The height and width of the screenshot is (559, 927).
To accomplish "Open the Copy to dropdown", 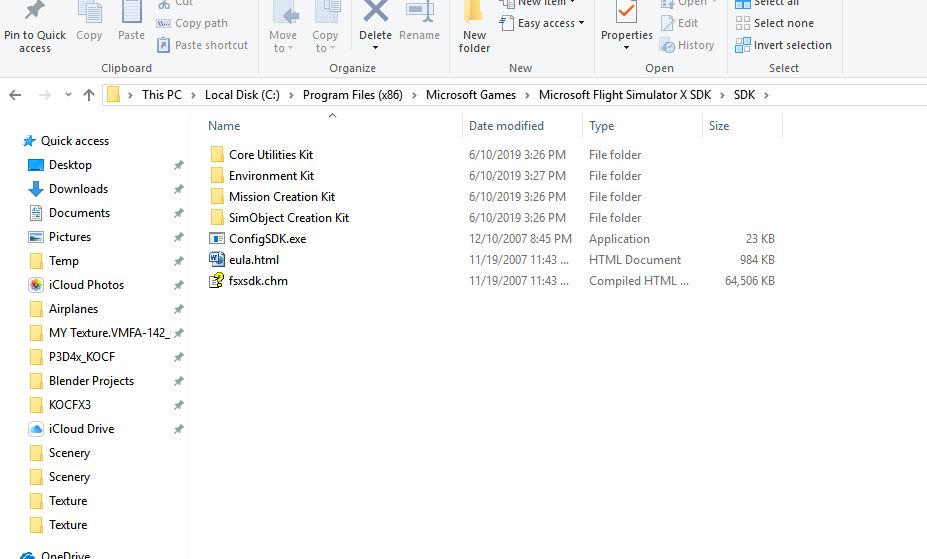I will pos(325,28).
